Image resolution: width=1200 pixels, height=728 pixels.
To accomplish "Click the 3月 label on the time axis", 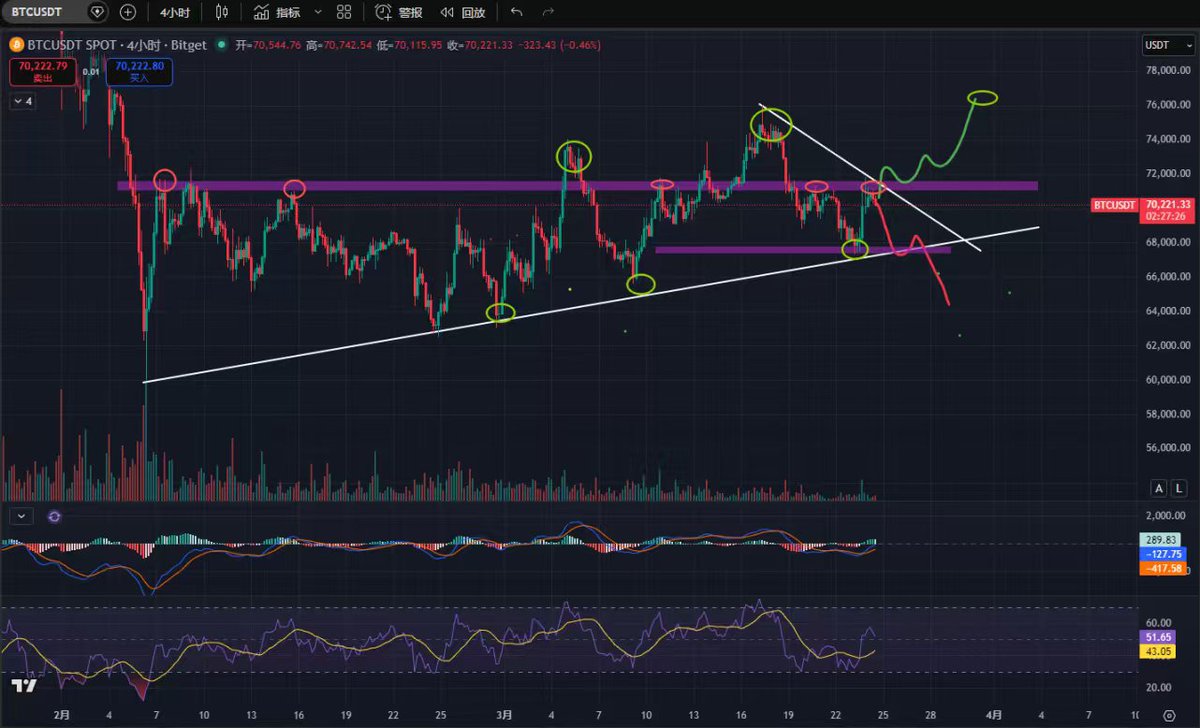I will click(505, 714).
